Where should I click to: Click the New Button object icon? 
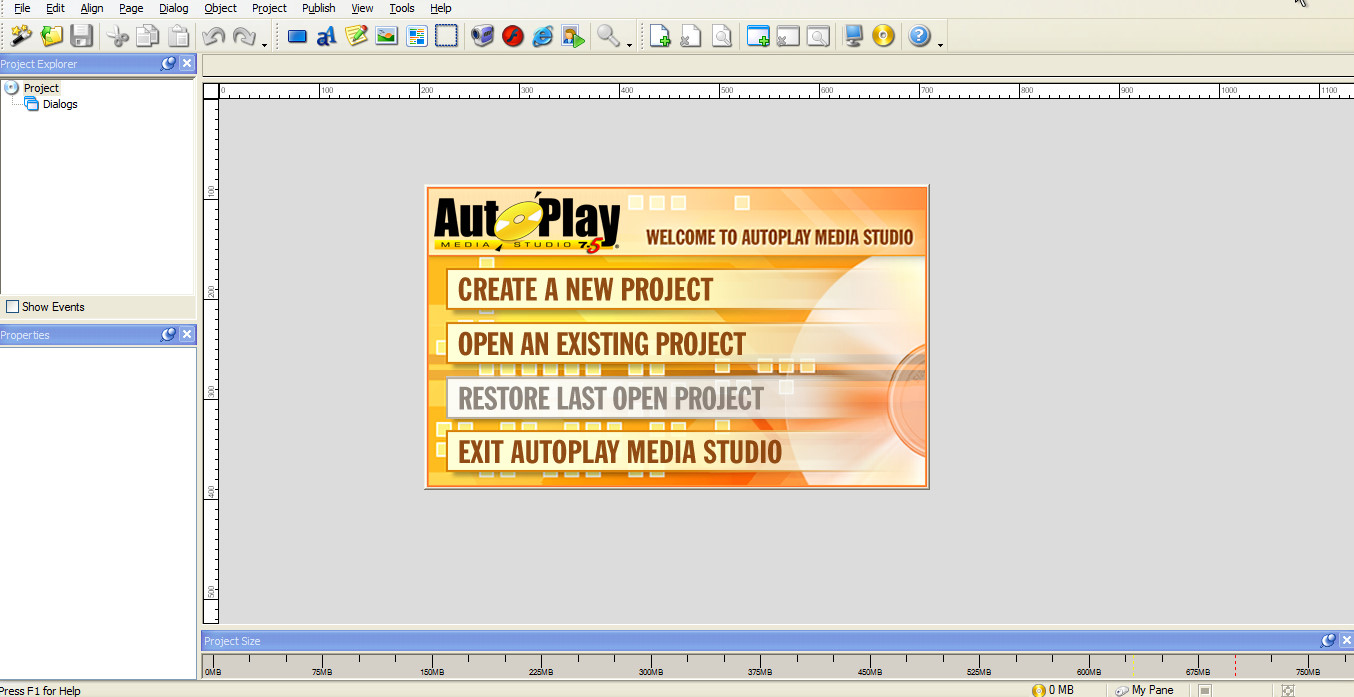tap(297, 37)
